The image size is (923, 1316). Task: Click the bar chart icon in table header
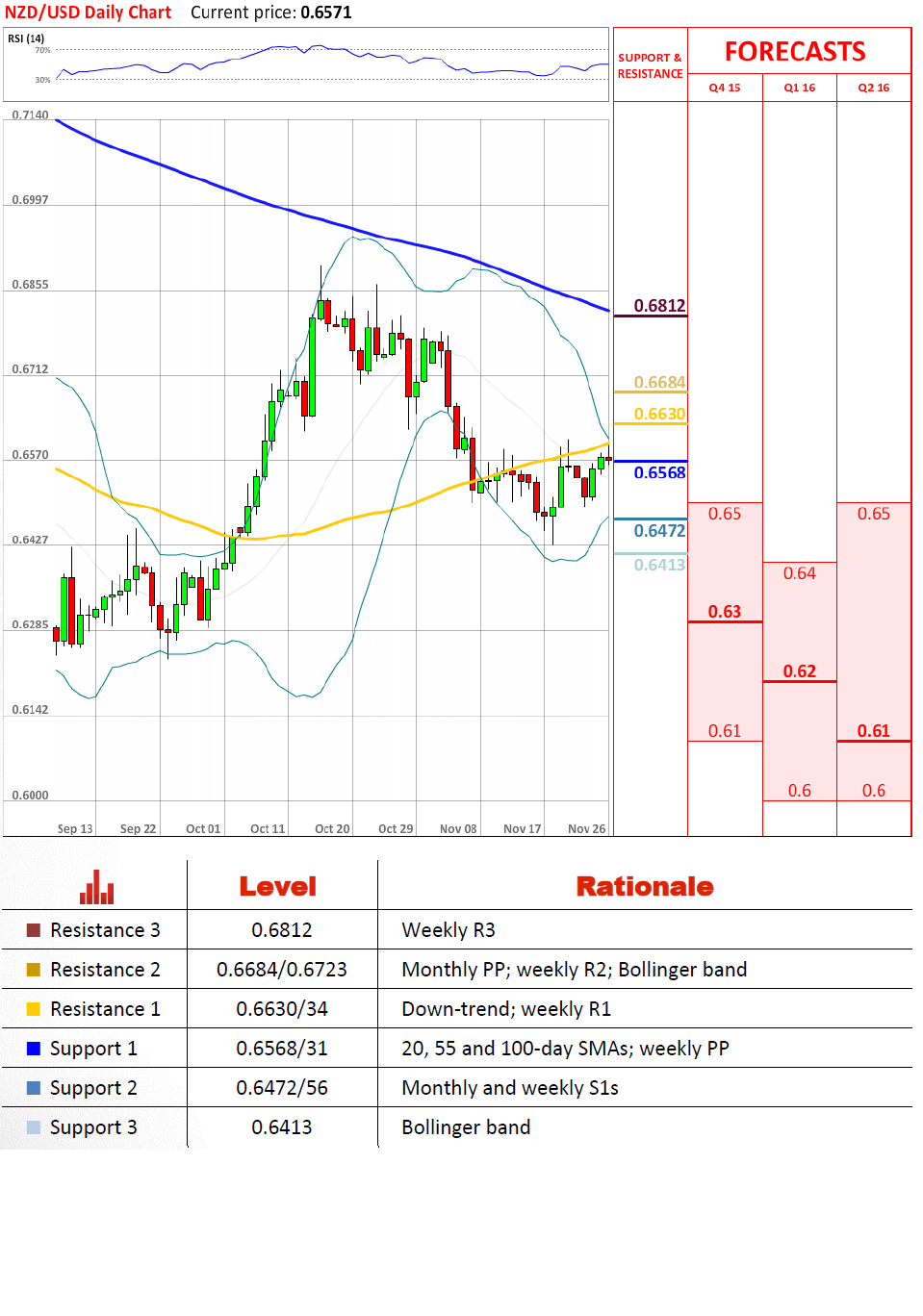96,887
